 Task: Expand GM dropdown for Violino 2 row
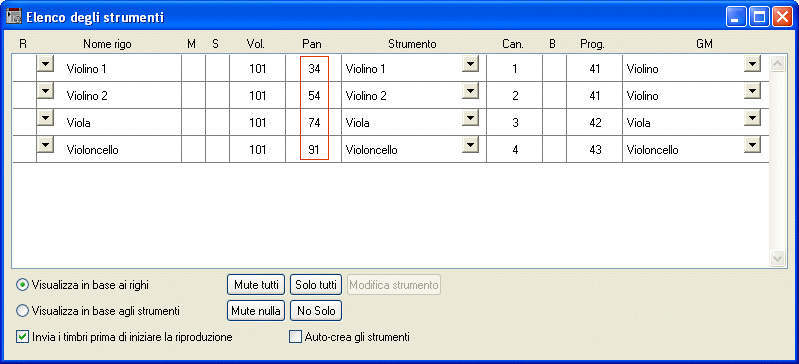click(x=752, y=91)
